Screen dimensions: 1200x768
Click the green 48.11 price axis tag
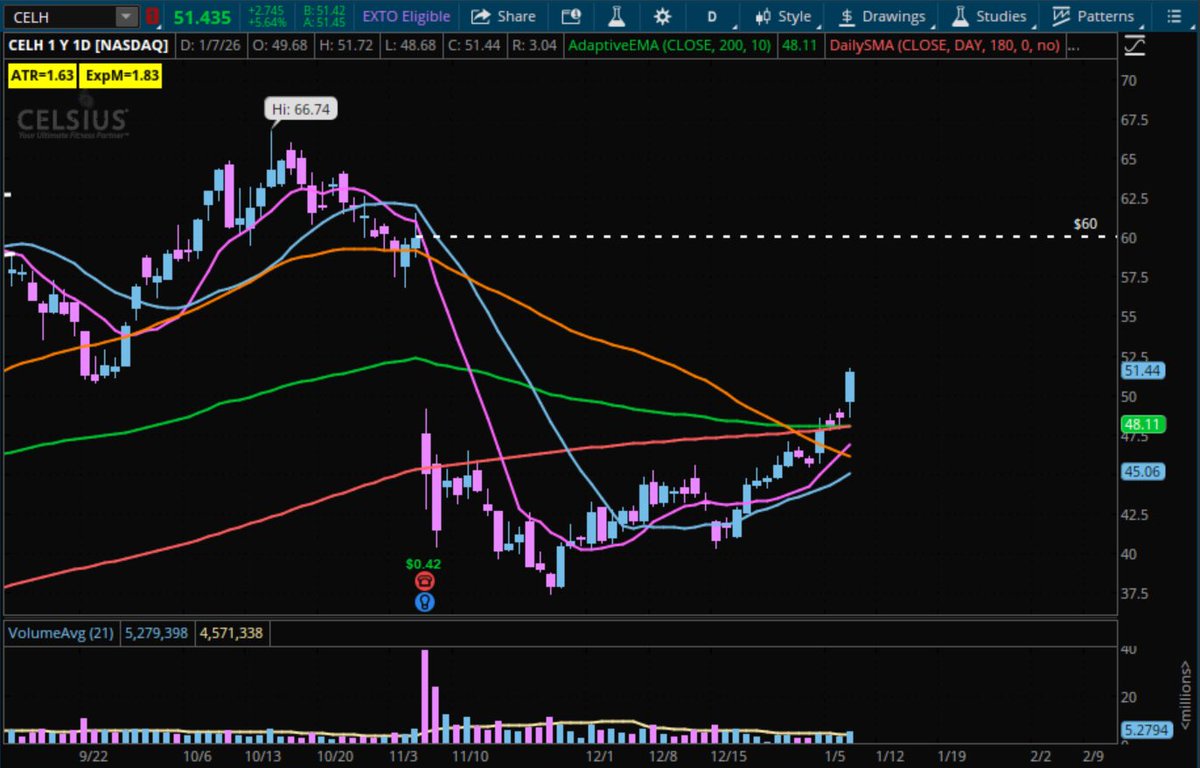click(1141, 423)
